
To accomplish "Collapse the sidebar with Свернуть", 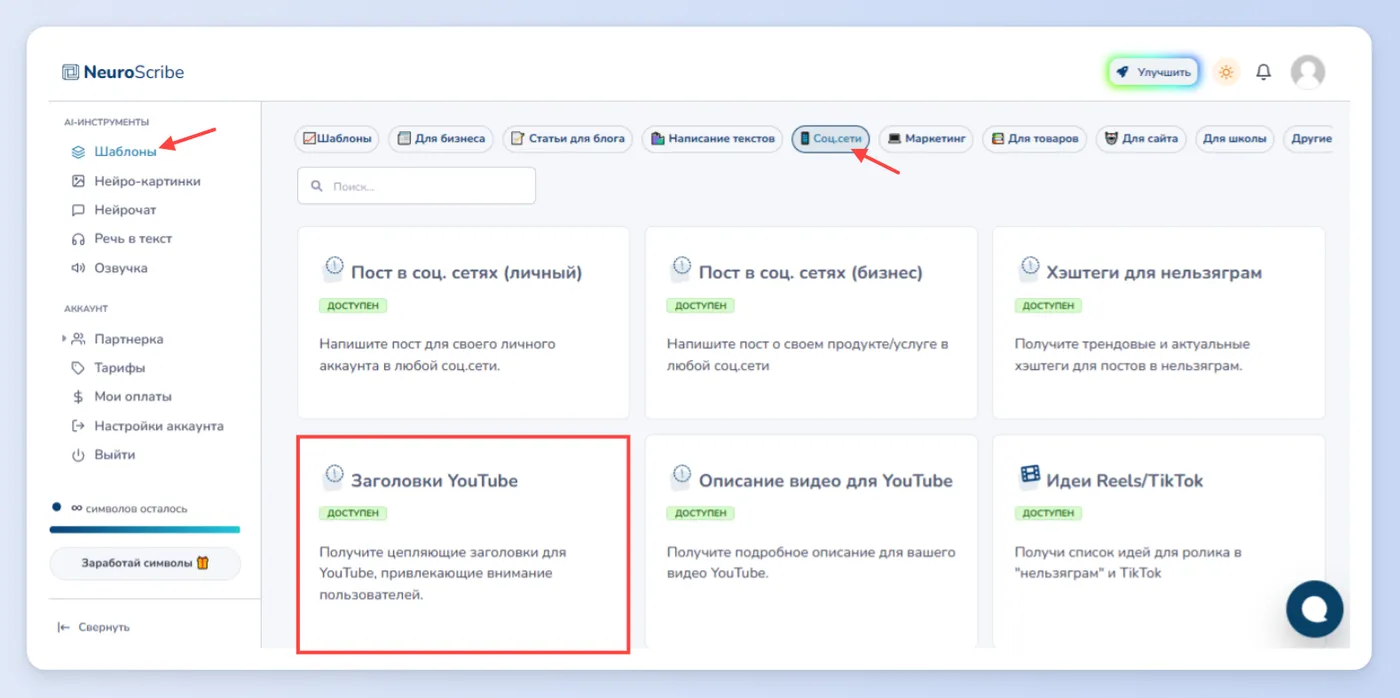I will [x=94, y=627].
